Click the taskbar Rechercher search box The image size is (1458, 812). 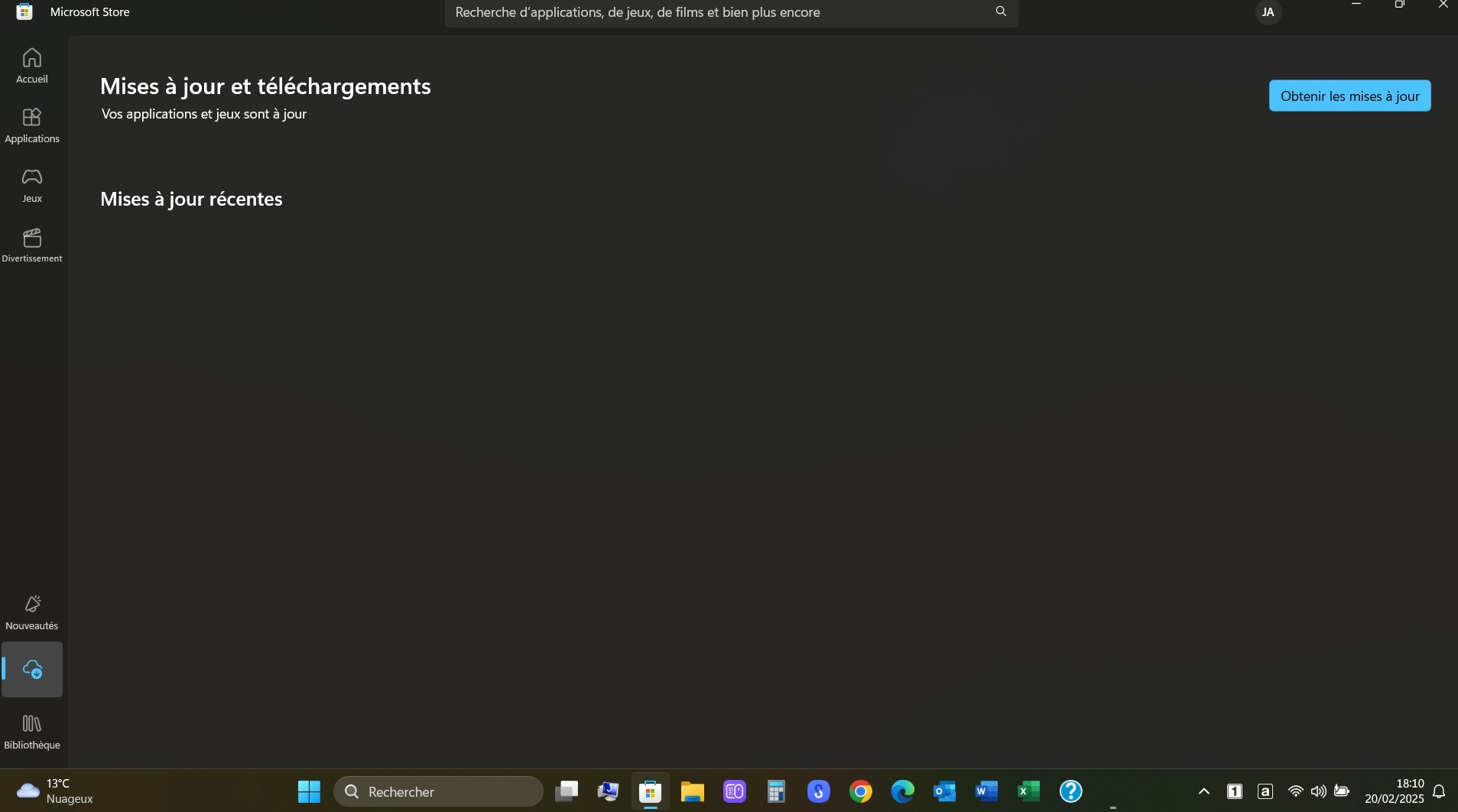click(x=438, y=791)
